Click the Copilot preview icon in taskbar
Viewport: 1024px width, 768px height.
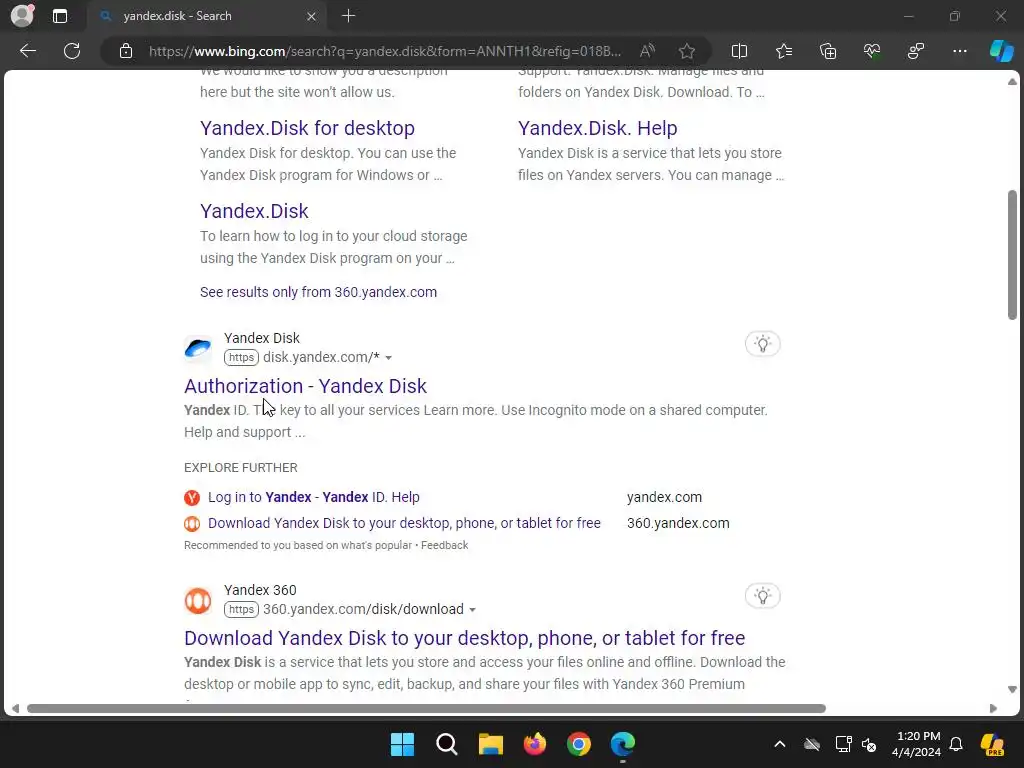click(992, 744)
